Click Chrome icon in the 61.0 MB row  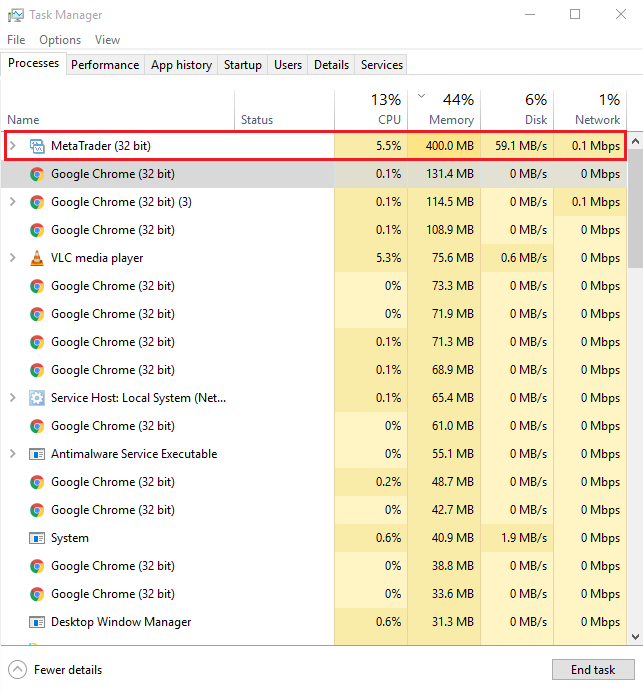tap(37, 426)
